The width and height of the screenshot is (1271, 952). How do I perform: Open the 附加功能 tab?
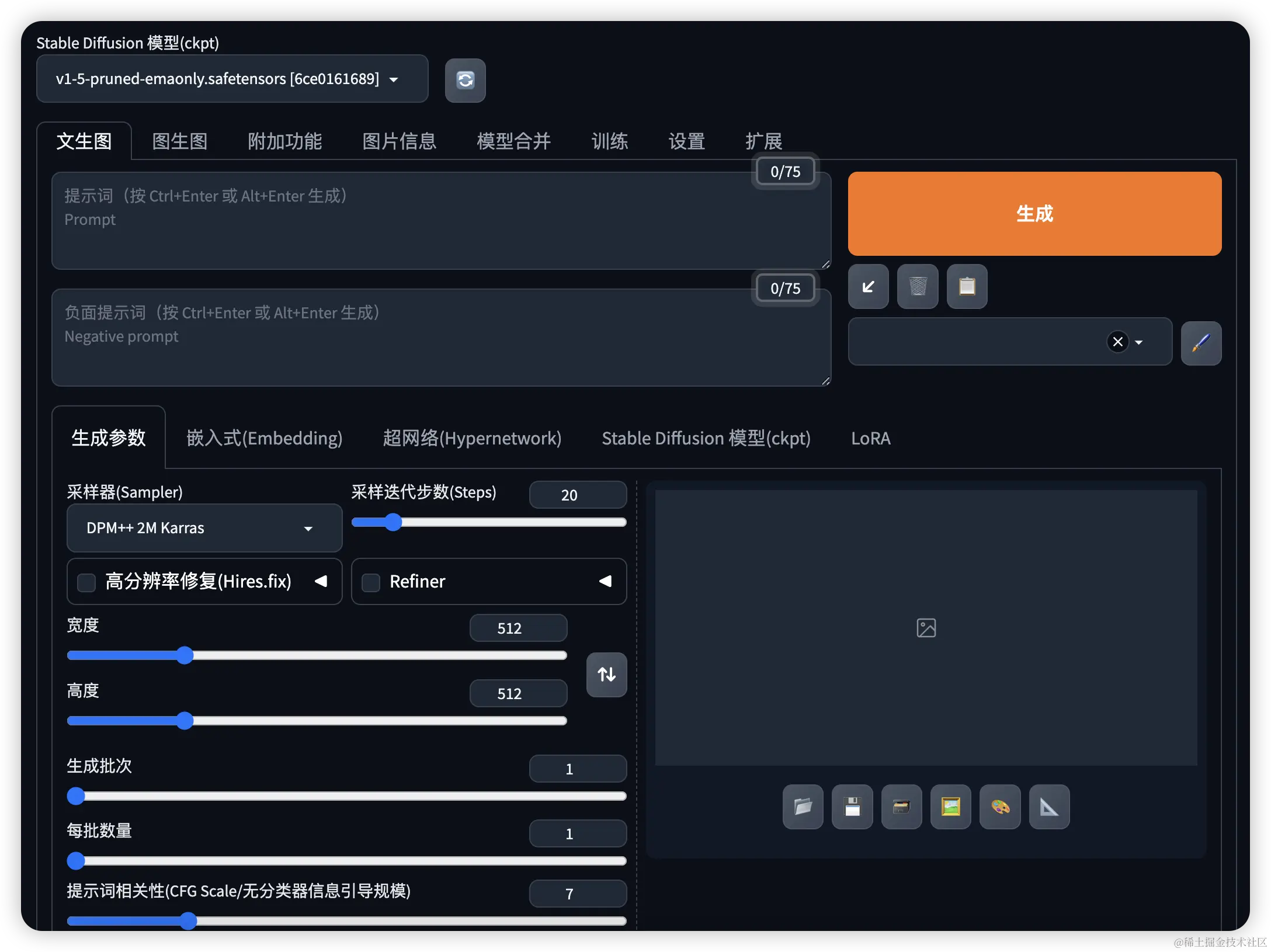[x=284, y=141]
